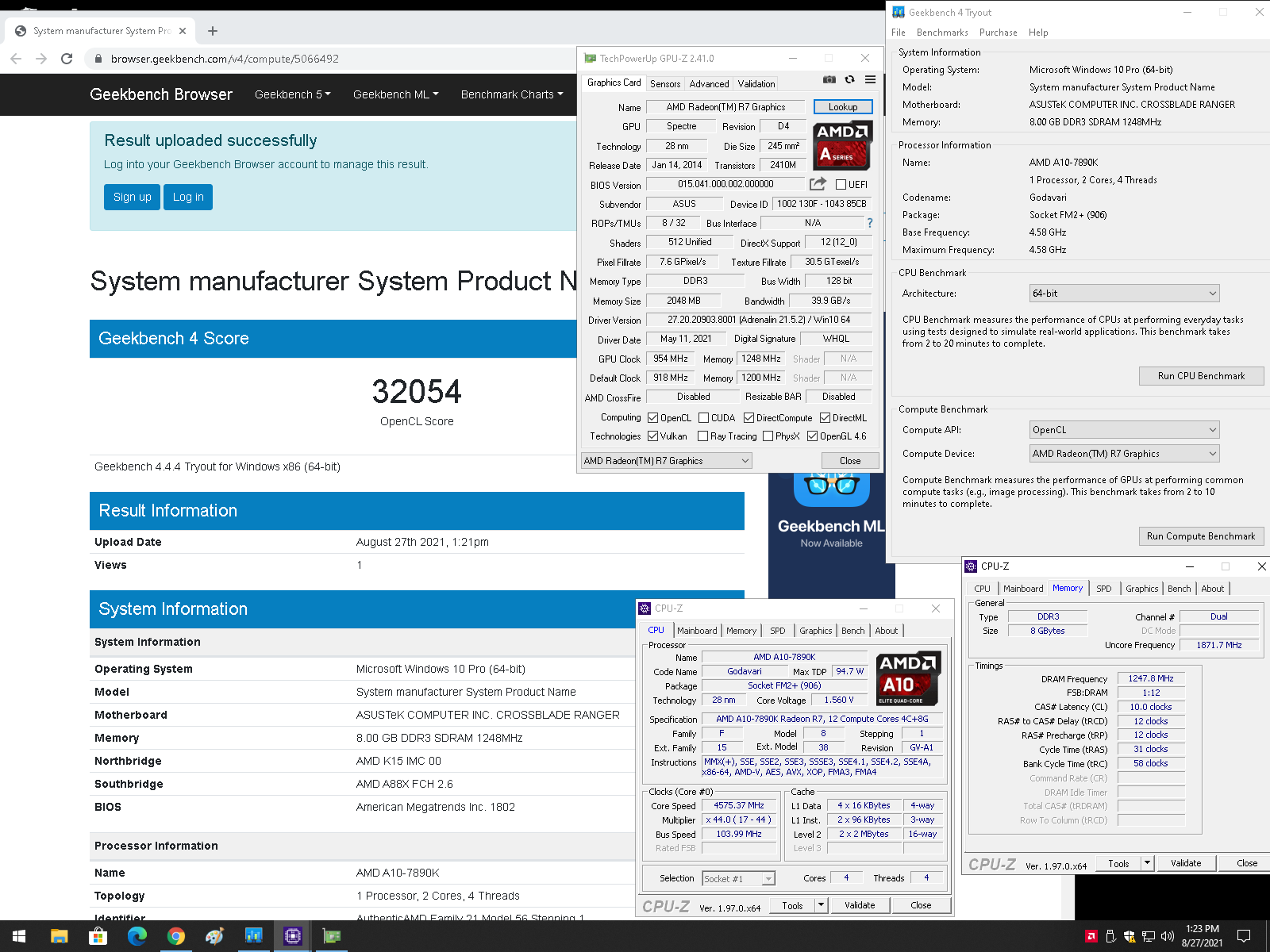Open a new browser tab

pyautogui.click(x=212, y=31)
